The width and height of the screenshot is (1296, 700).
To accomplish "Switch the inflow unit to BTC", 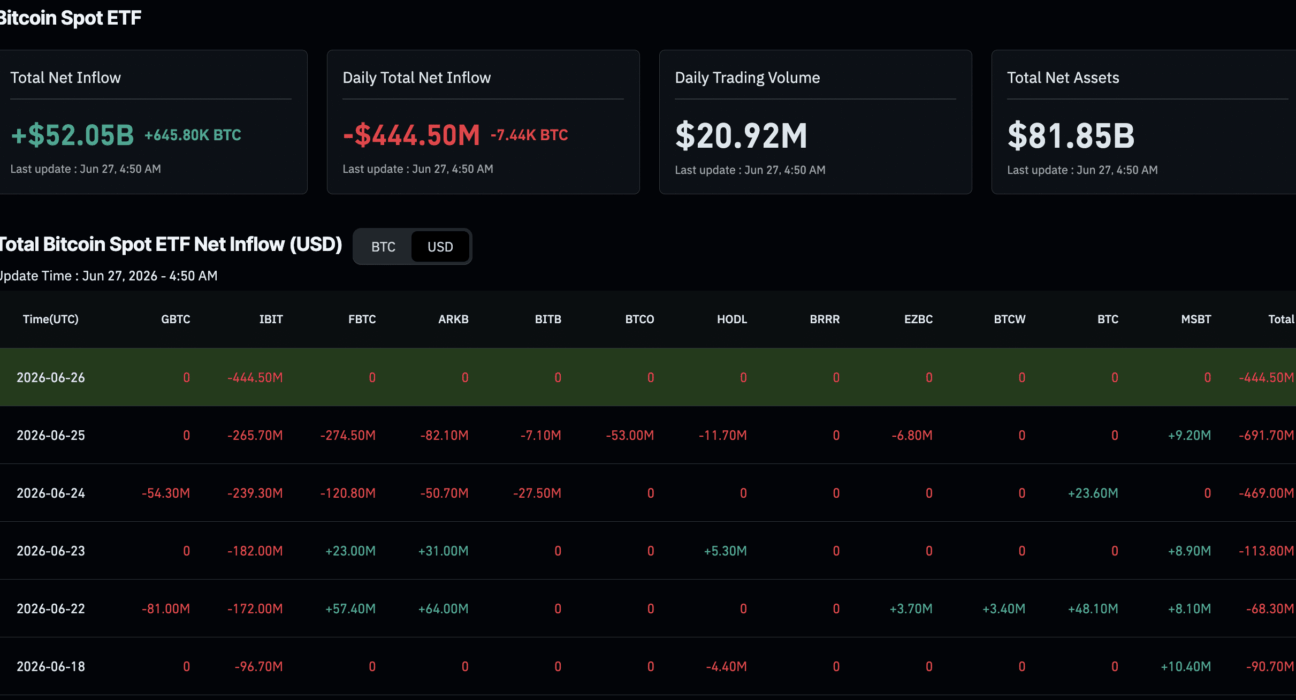I will click(x=383, y=247).
